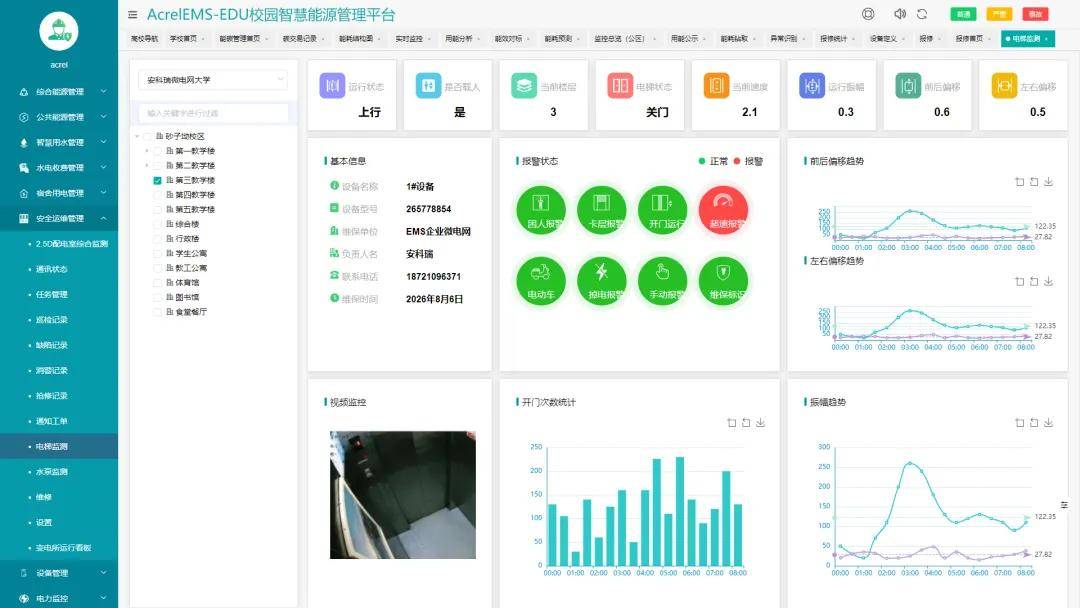1080x608 pixels.
Task: Click the elevator video monitoring thumbnail
Action: (x=403, y=494)
